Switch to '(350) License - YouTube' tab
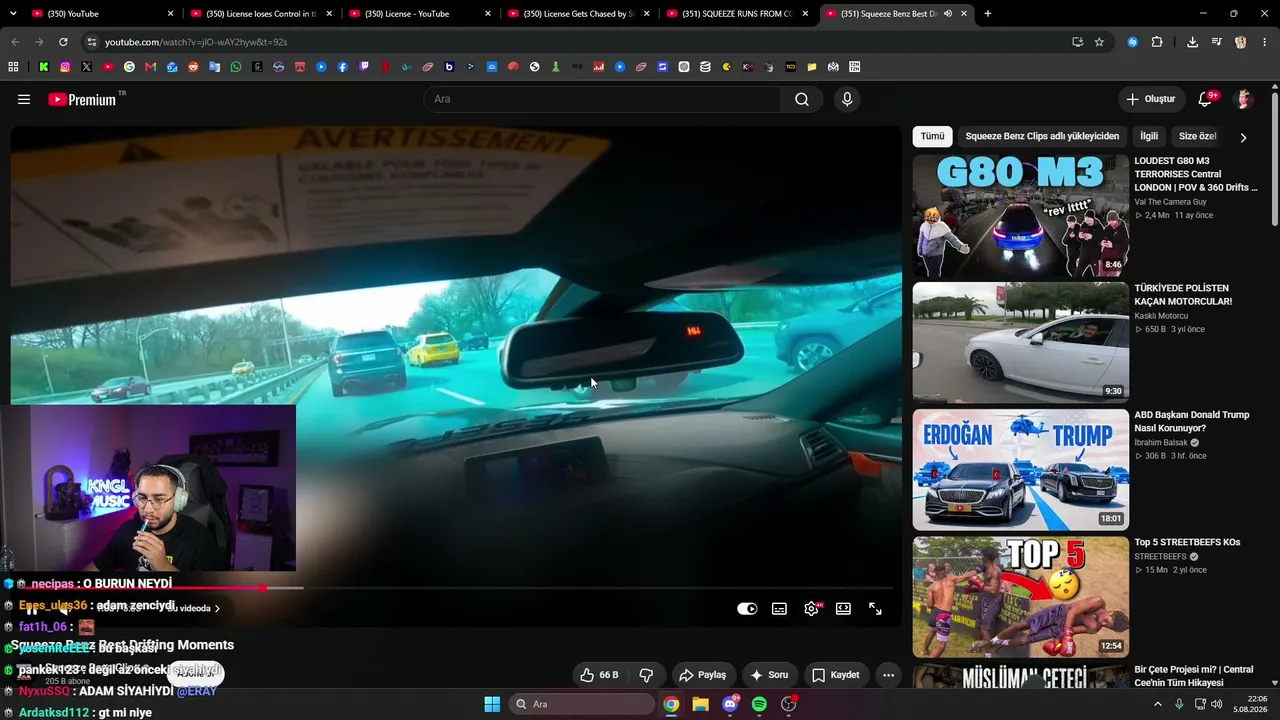 pyautogui.click(x=419, y=14)
